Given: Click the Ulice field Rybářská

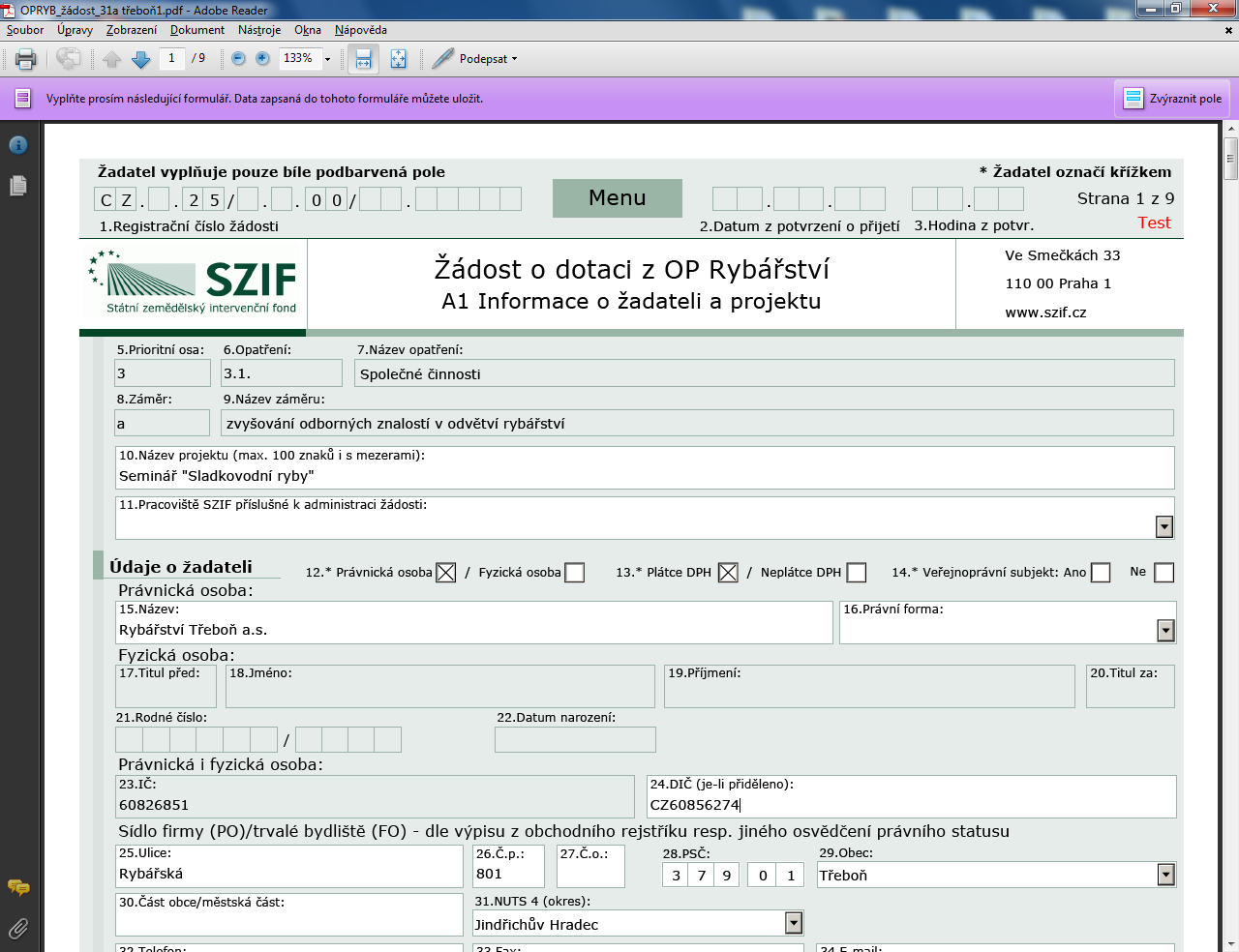Looking at the screenshot, I should click(288, 866).
